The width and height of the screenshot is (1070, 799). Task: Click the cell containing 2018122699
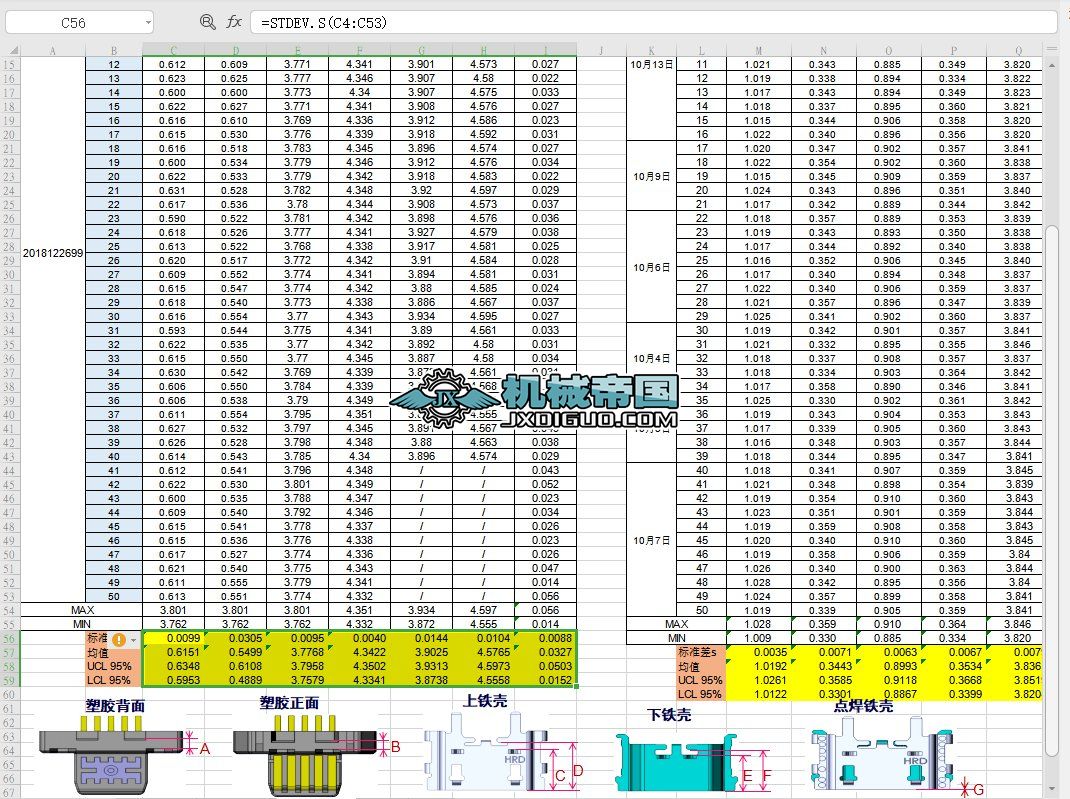[x=53, y=253]
